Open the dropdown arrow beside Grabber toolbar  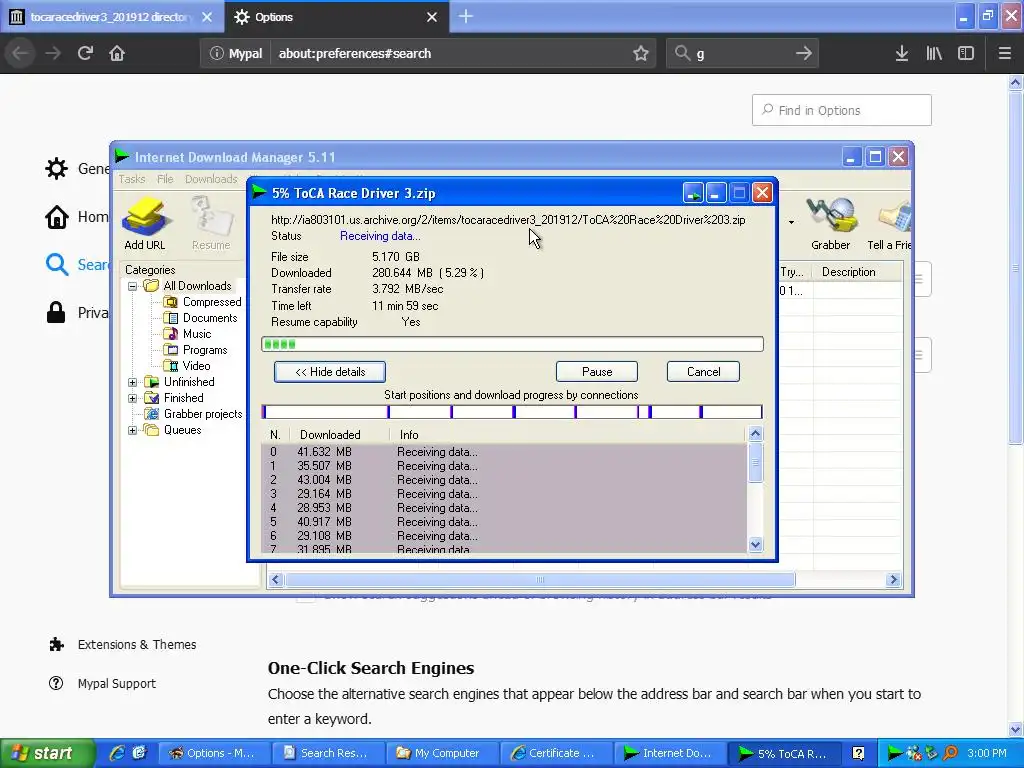pos(791,222)
